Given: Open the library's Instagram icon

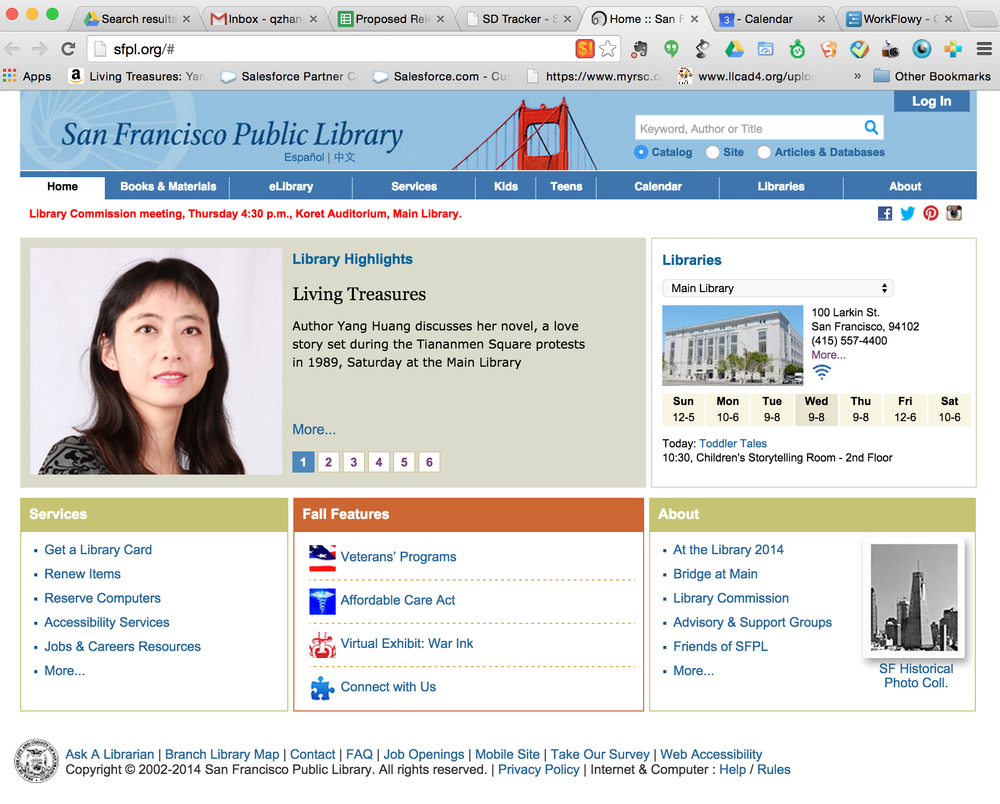Looking at the screenshot, I should tap(954, 214).
